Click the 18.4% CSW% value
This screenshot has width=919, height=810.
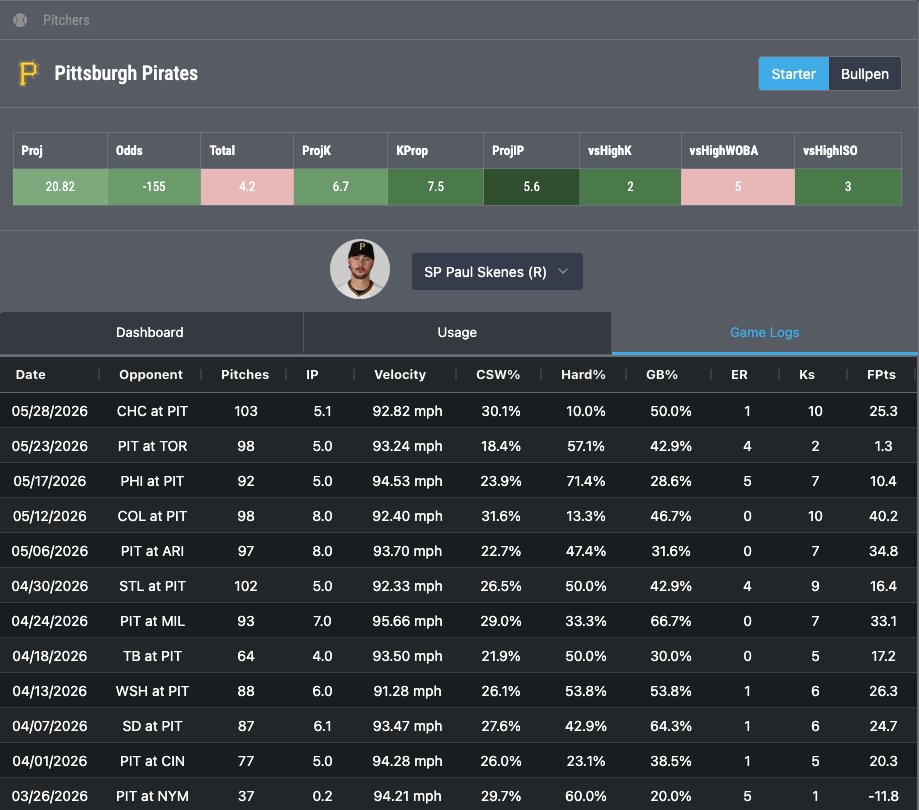[x=501, y=446]
